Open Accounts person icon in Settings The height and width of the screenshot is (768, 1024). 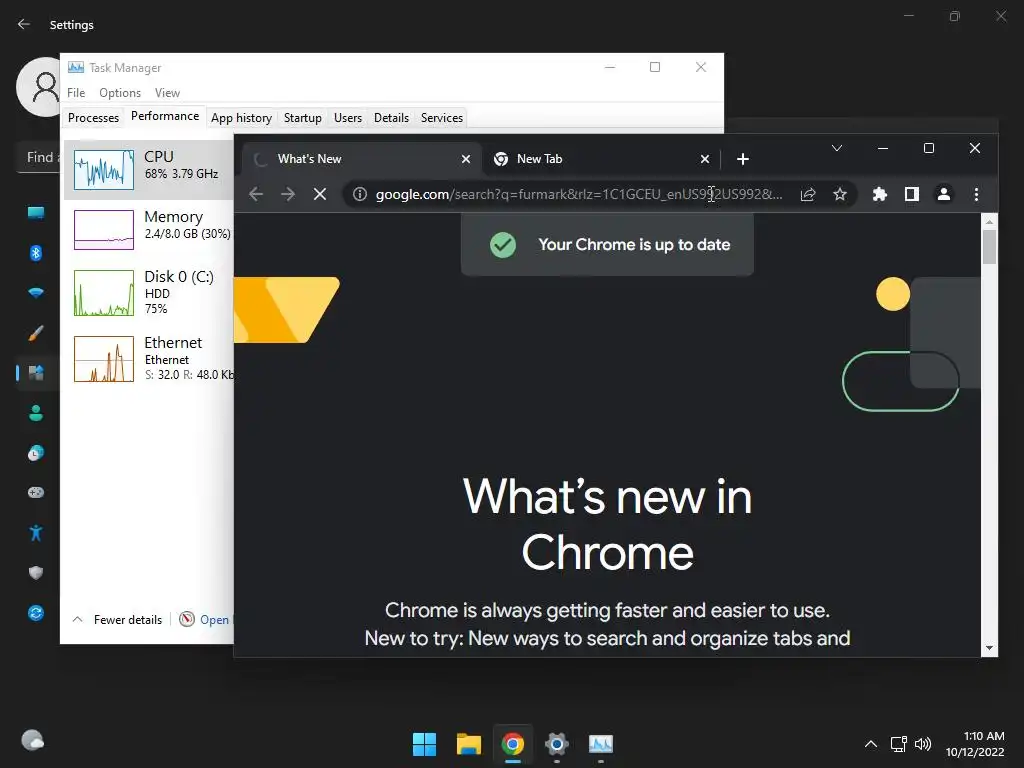click(x=36, y=413)
